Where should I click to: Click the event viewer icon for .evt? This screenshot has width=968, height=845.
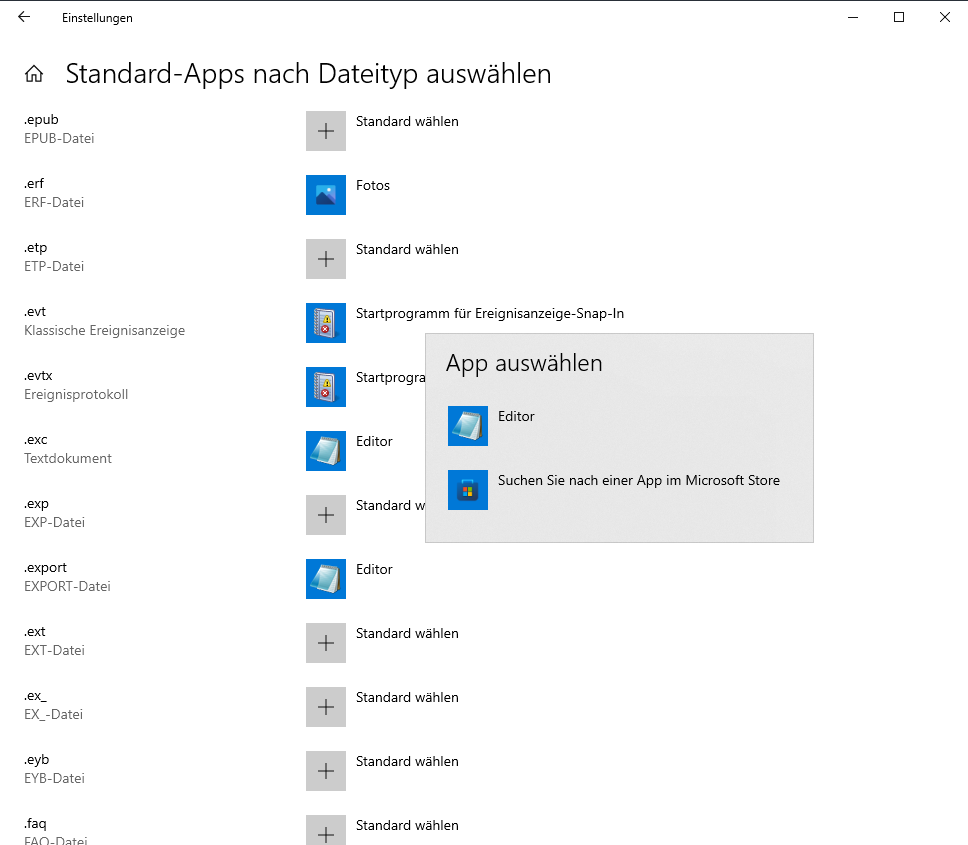pyautogui.click(x=326, y=323)
